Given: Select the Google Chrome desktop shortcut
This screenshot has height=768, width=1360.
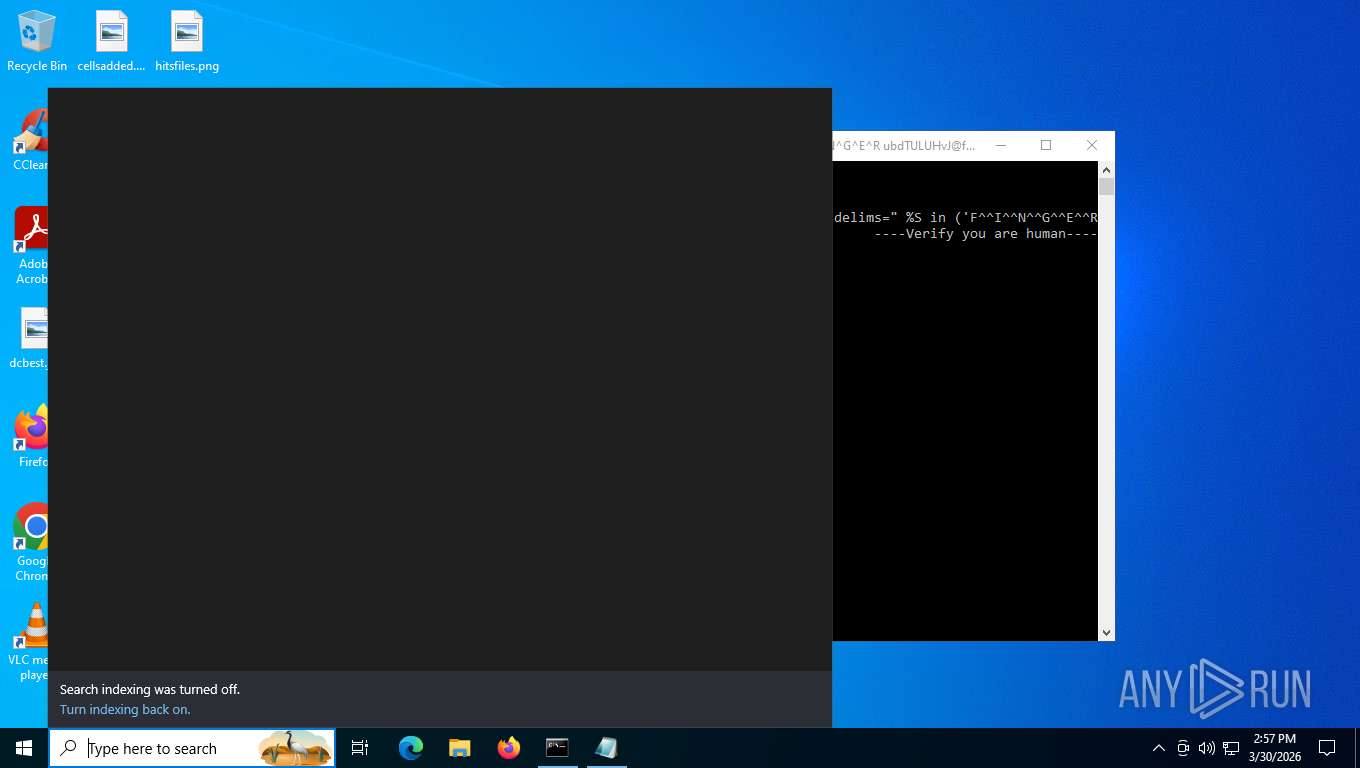Looking at the screenshot, I should click(31, 542).
